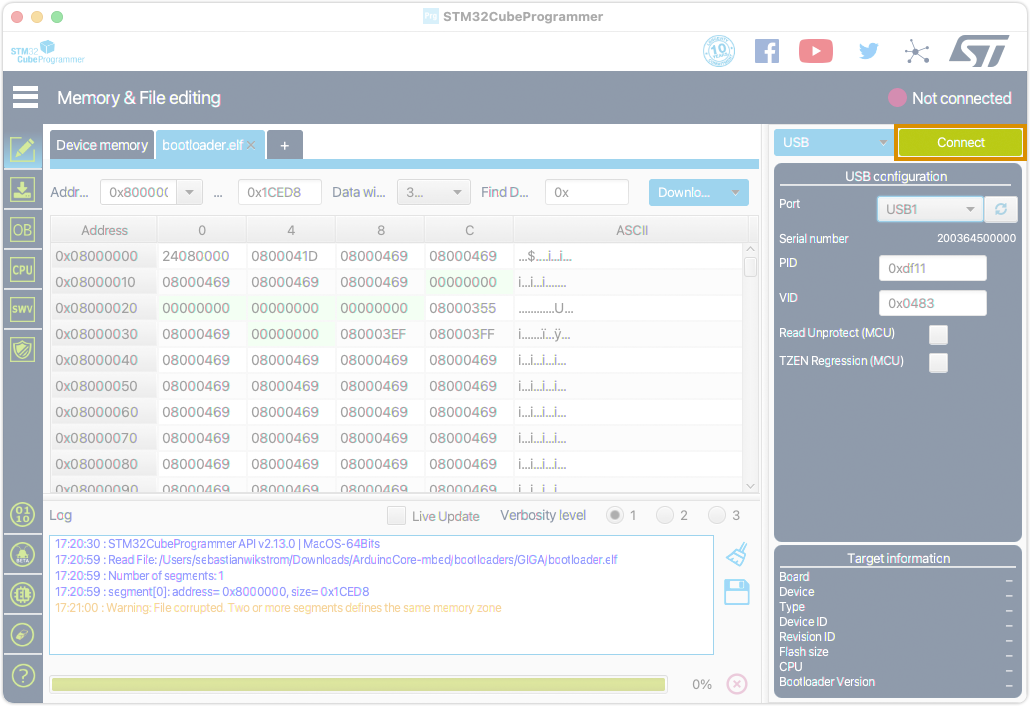Open the 0110 register icon in sidebar
This screenshot has height=706, width=1030.
[23, 514]
